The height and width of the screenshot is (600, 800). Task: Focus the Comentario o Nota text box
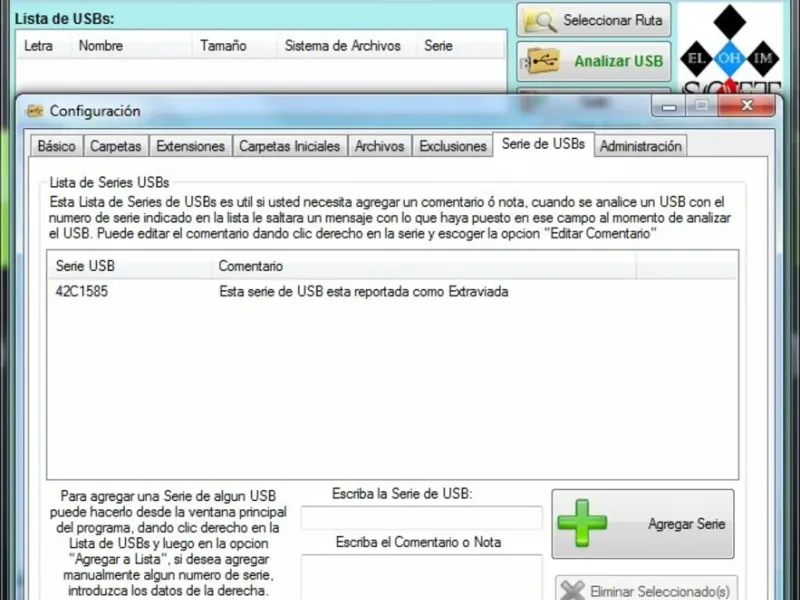click(x=421, y=578)
